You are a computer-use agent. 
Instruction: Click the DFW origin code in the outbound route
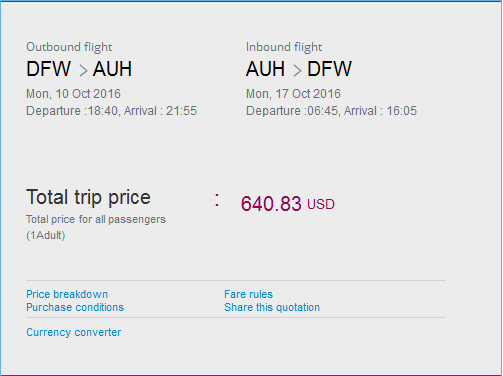point(49,69)
